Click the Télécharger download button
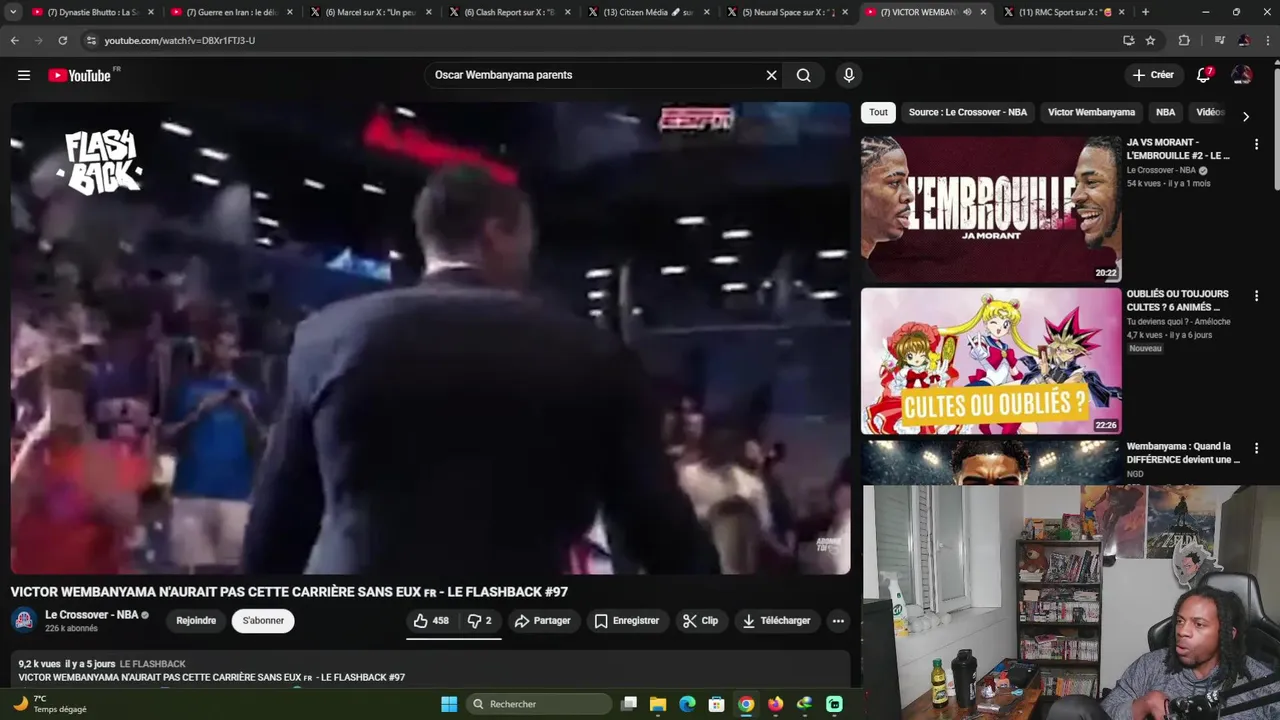 click(776, 621)
